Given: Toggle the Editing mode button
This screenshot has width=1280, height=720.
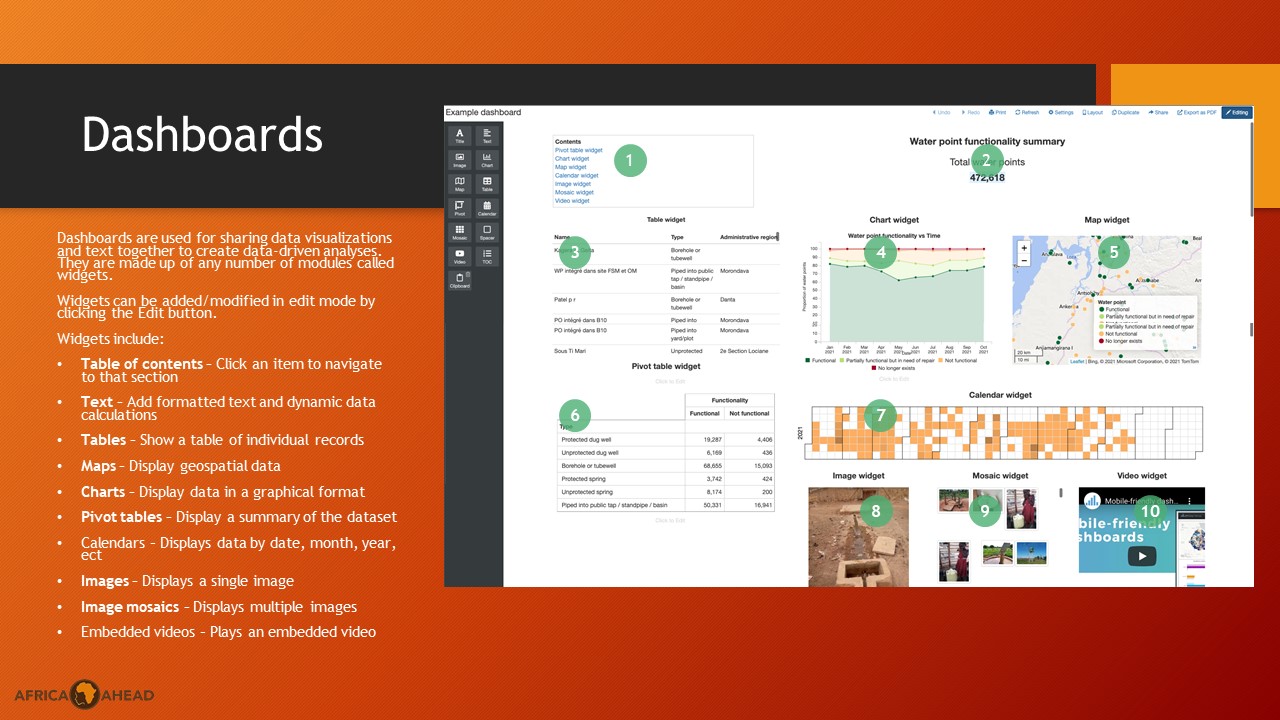Looking at the screenshot, I should coord(1236,113).
